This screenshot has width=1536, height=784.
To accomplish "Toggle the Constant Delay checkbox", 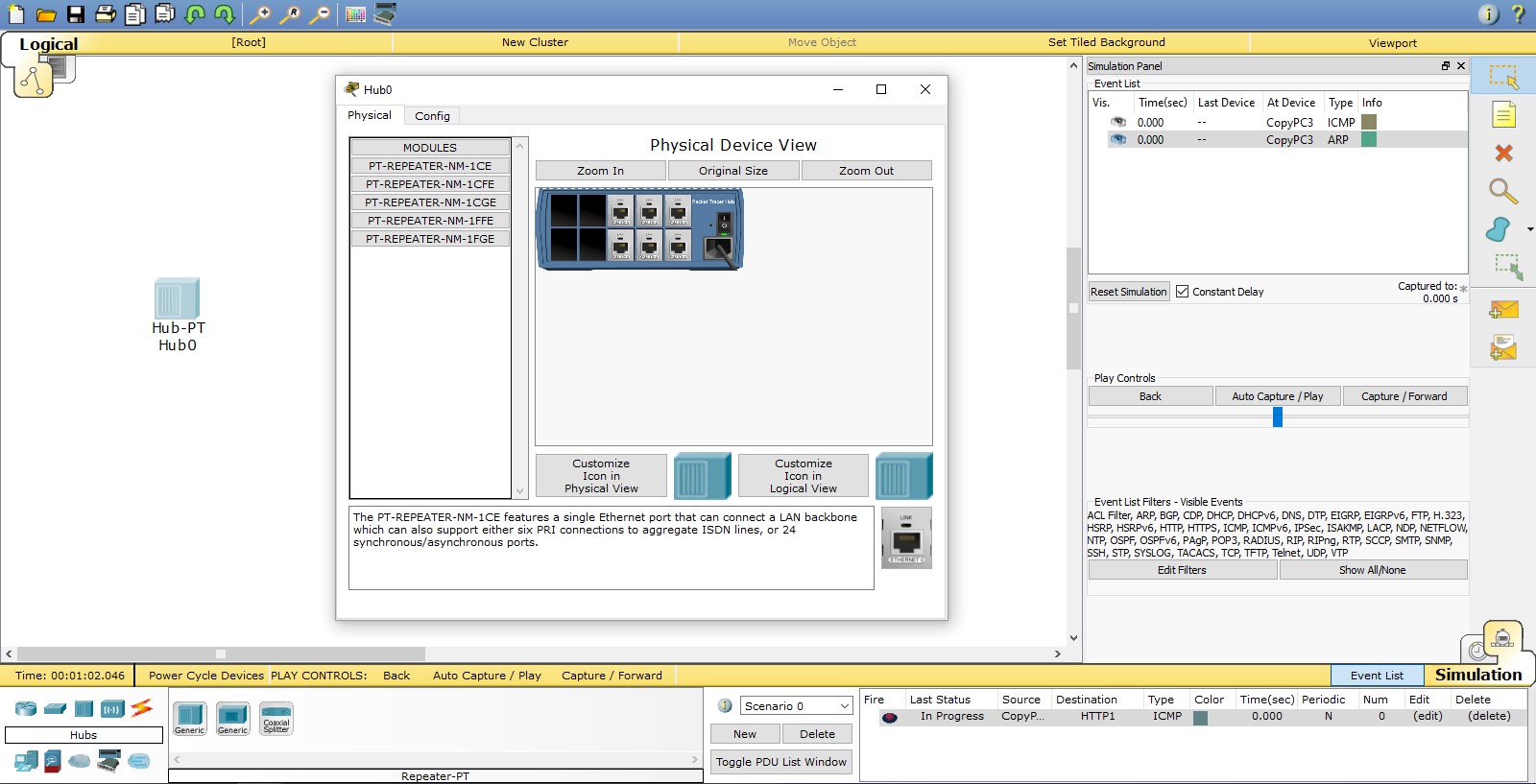I will point(1183,292).
